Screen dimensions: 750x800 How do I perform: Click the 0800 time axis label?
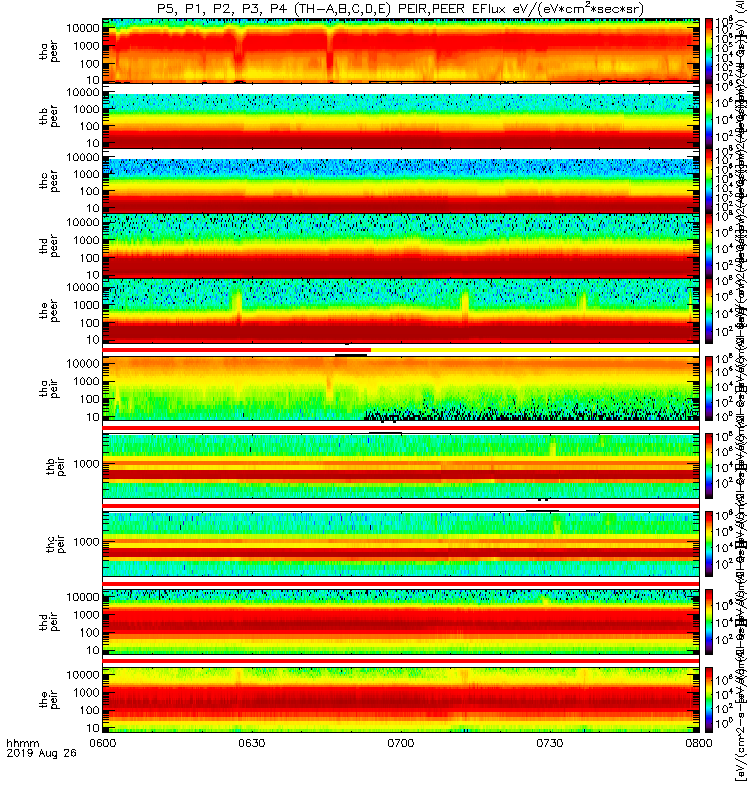698,743
